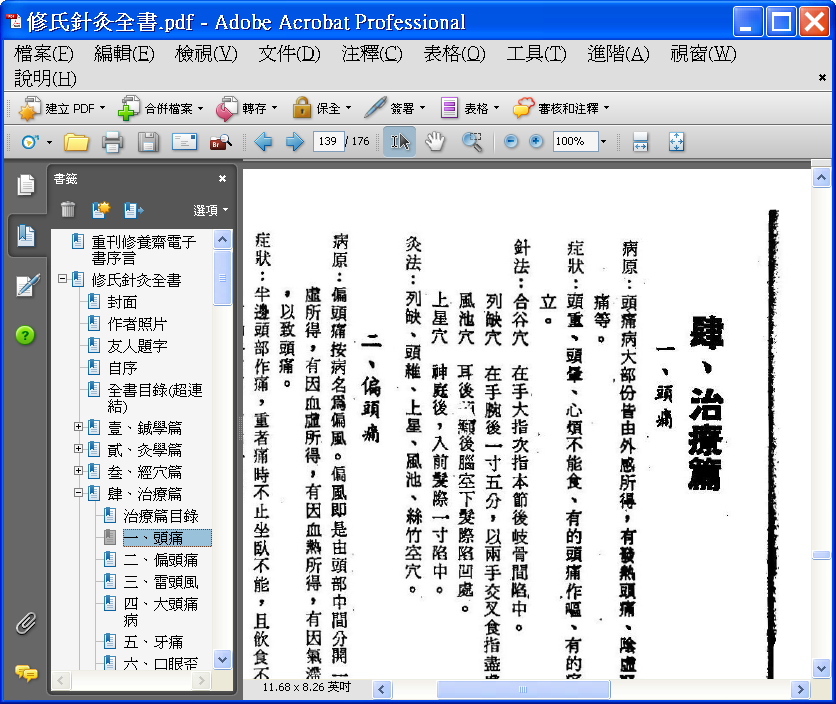Click document vertical scrollbar down arrow
Screen dimensions: 836x704
(x=821, y=667)
